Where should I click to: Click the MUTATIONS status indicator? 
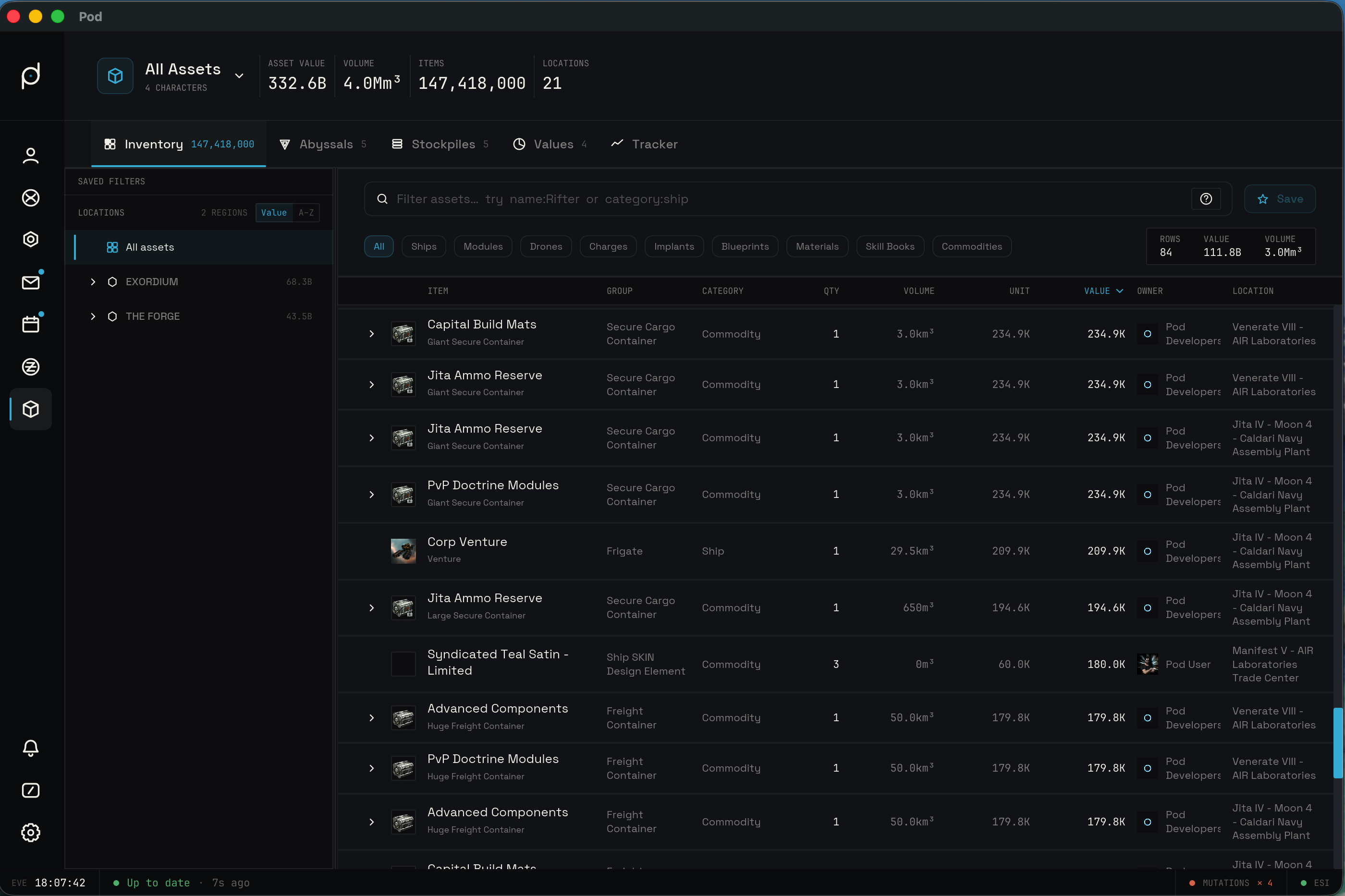[1231, 883]
